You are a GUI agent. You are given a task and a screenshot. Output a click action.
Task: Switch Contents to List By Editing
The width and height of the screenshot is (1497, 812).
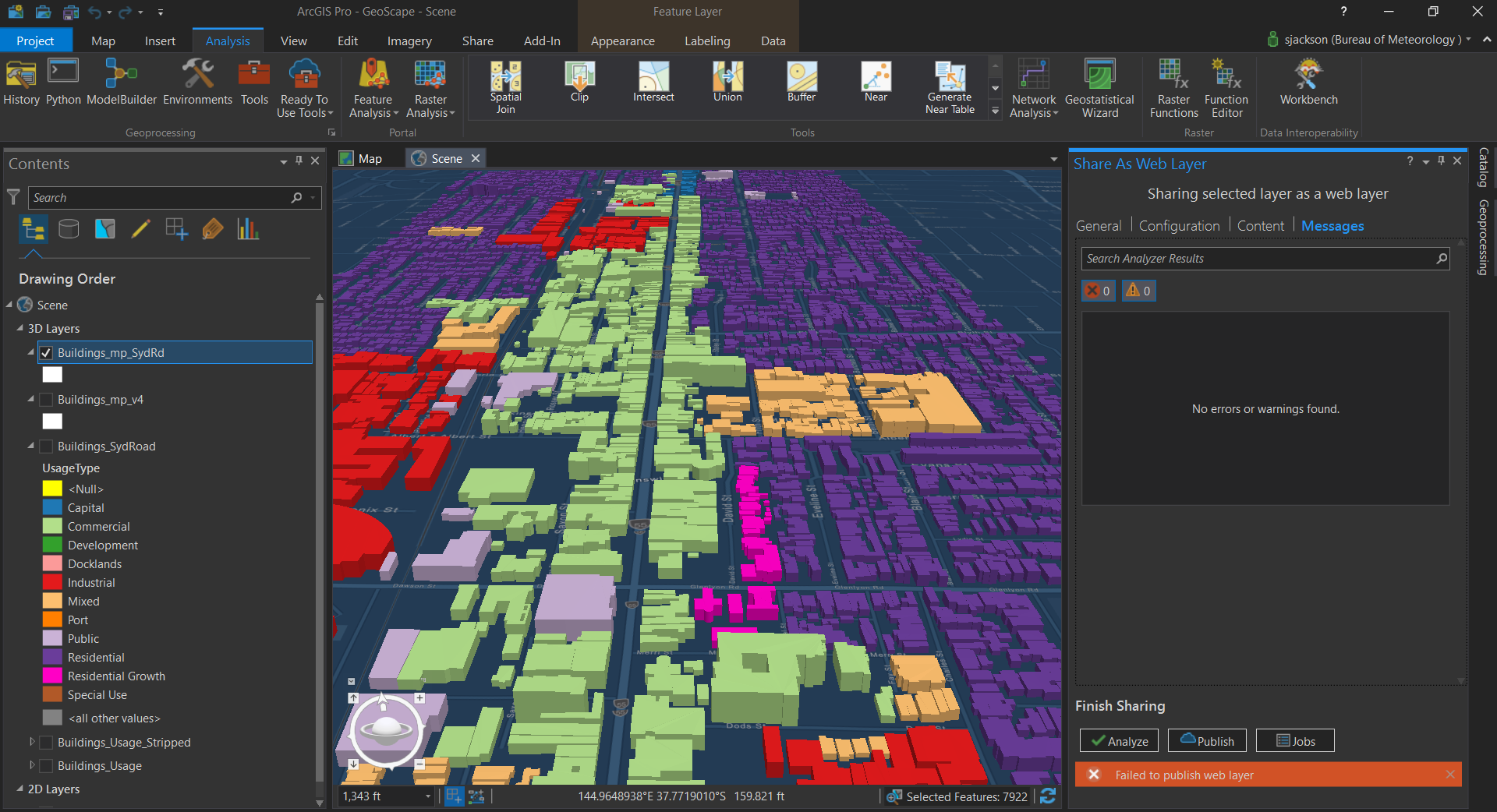pyautogui.click(x=140, y=229)
